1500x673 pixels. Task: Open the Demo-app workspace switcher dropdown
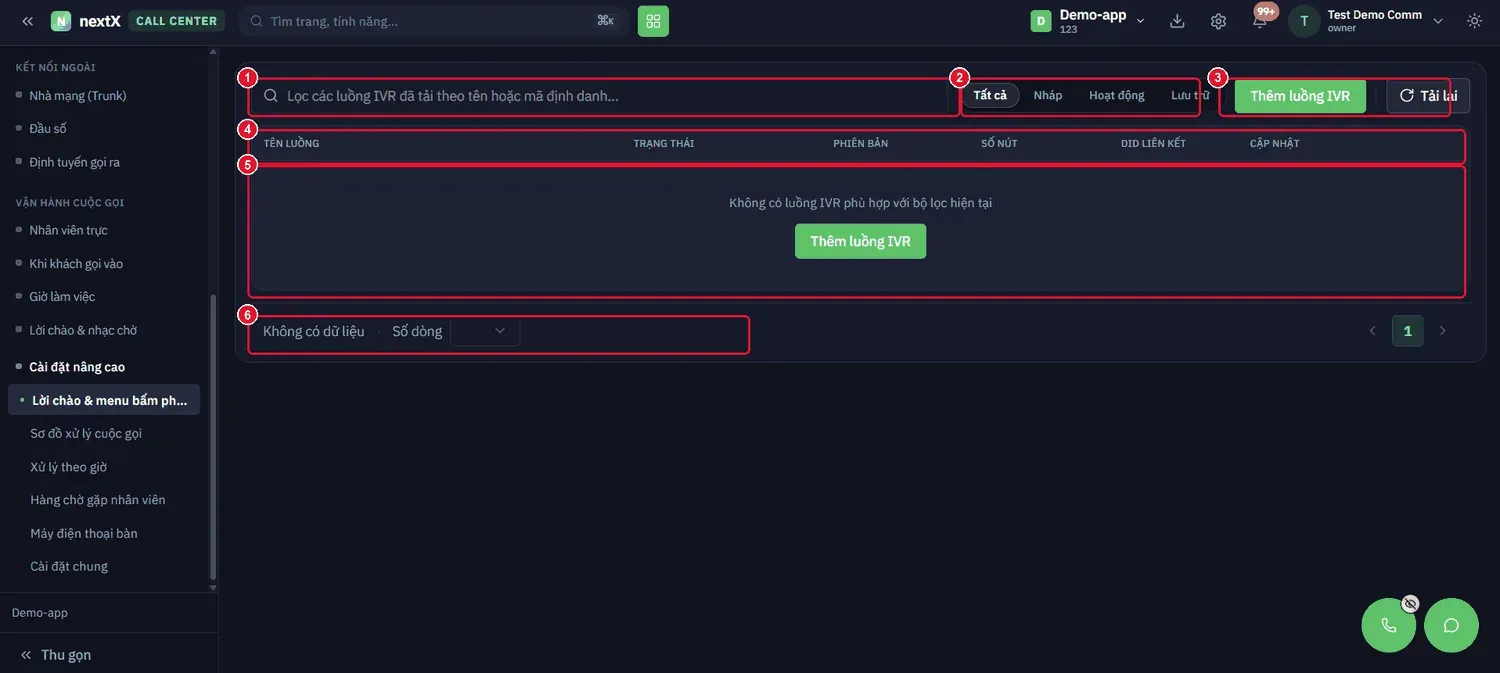1088,21
